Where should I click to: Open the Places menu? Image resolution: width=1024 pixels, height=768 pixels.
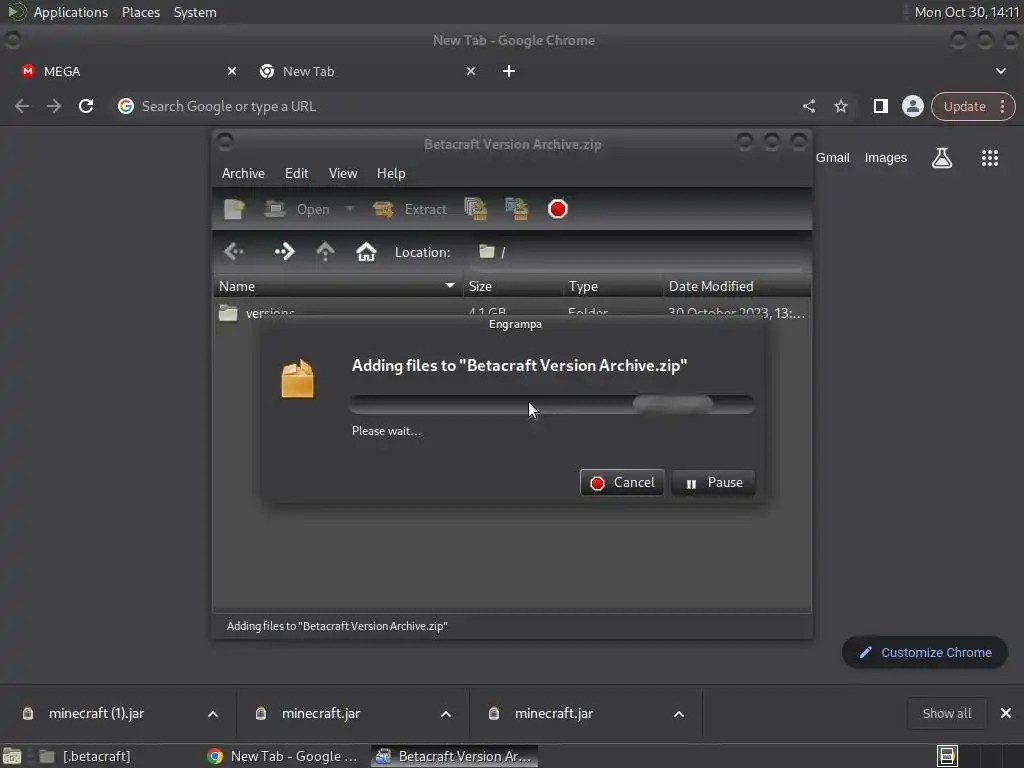[x=141, y=12]
